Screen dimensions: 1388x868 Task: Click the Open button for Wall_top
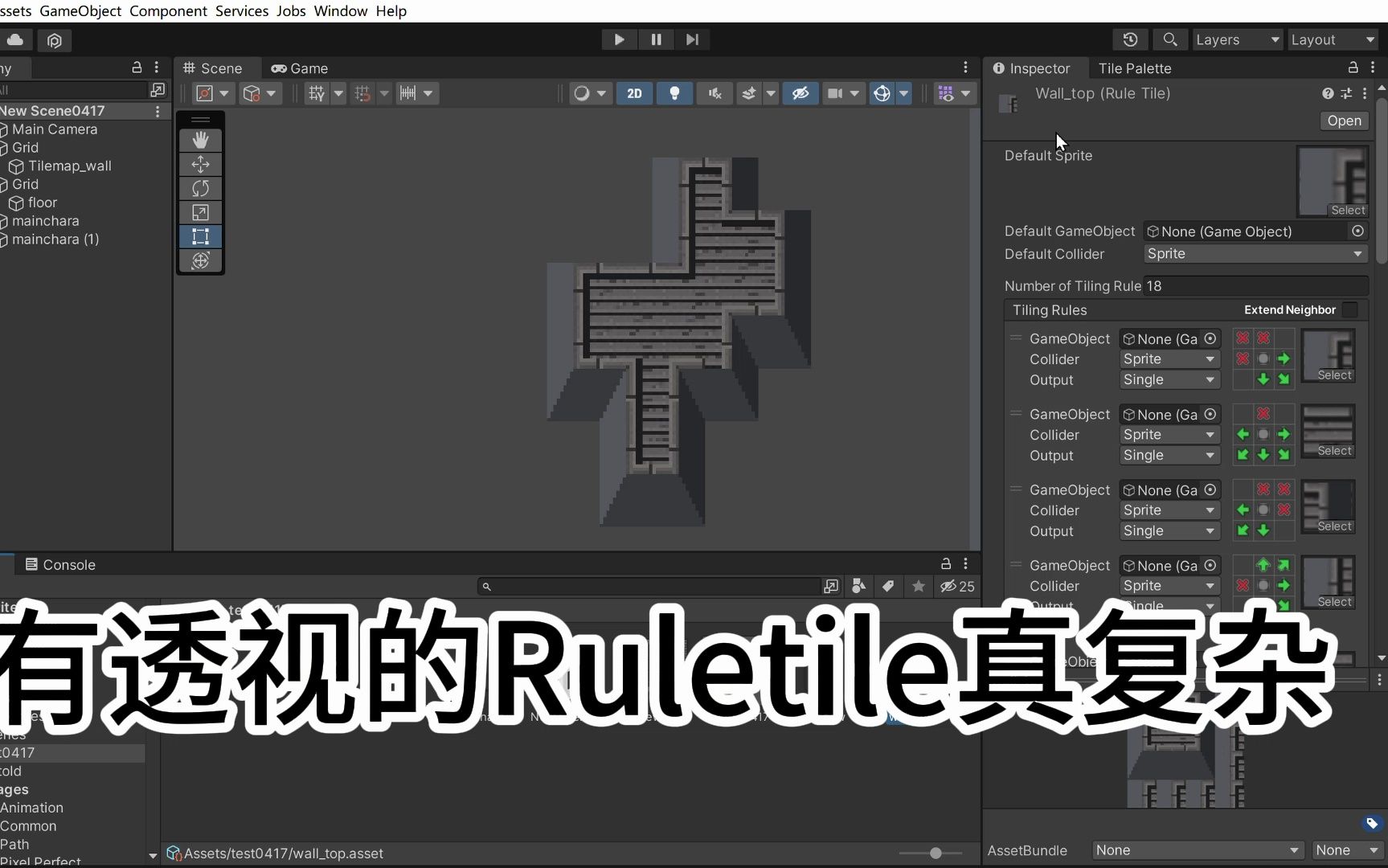click(x=1344, y=121)
